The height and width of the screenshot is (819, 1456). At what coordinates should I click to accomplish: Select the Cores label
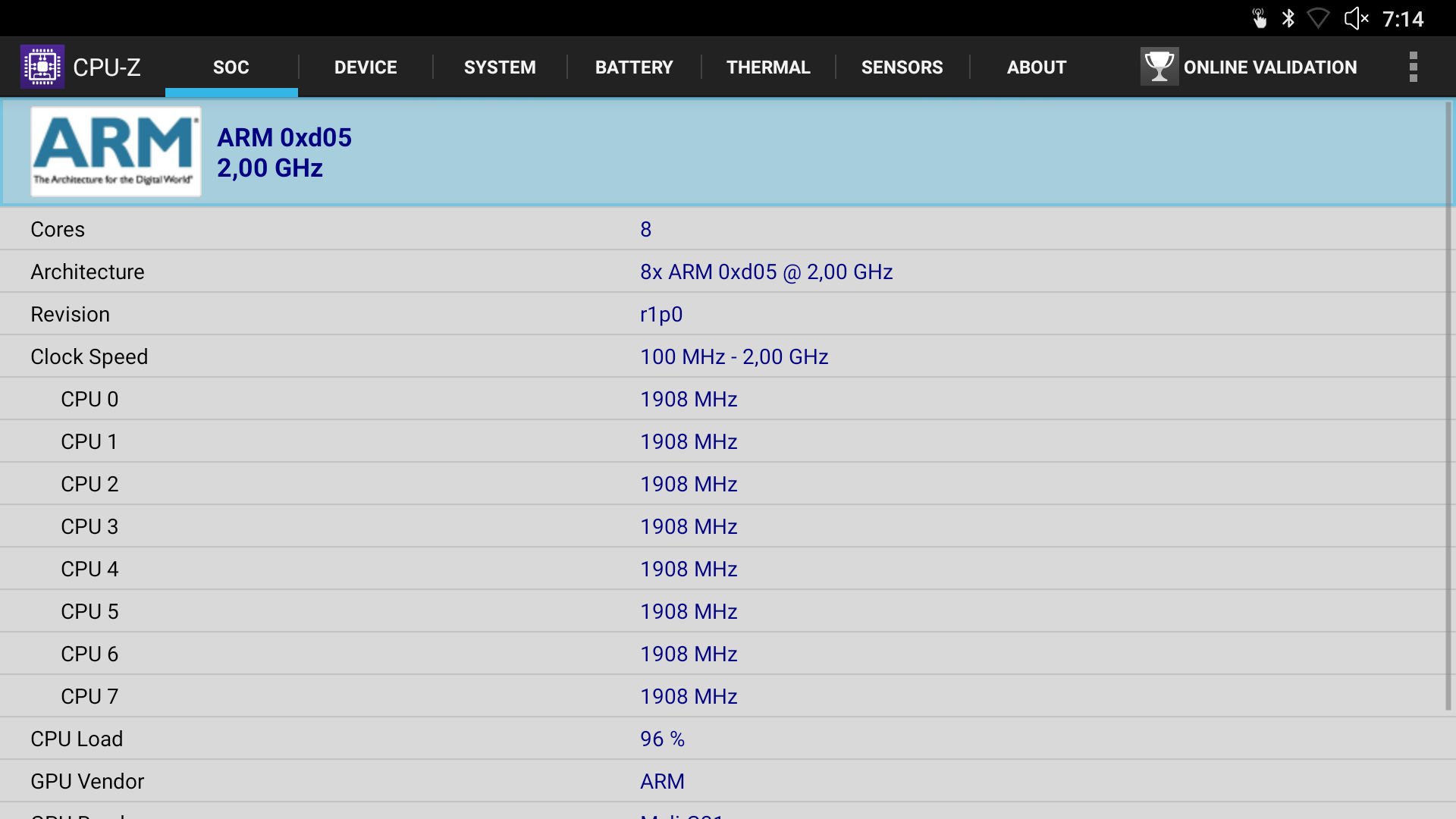coord(58,229)
